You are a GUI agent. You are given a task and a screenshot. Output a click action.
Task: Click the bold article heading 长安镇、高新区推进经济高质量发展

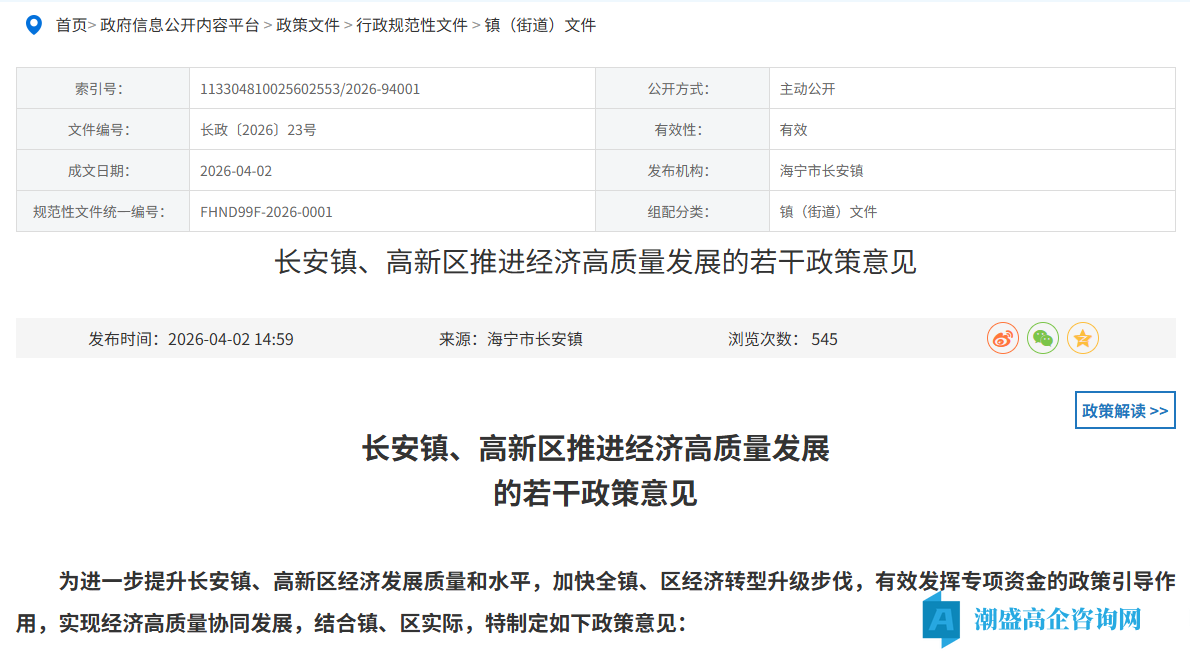[596, 448]
